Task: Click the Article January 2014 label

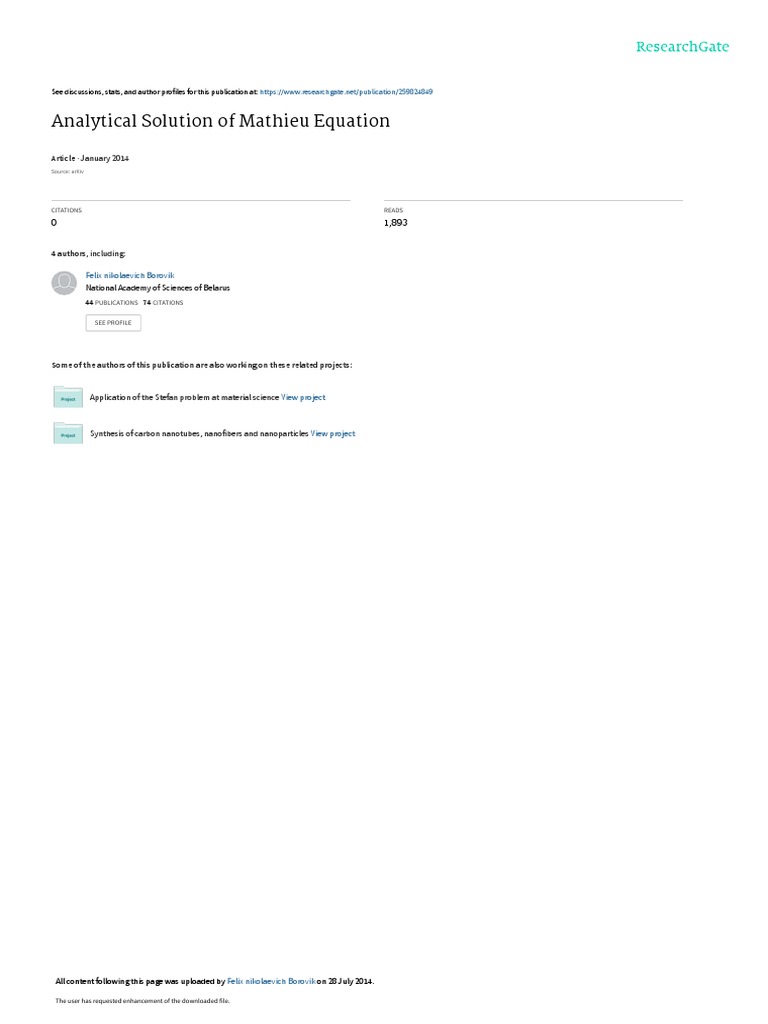Action: tap(90, 158)
